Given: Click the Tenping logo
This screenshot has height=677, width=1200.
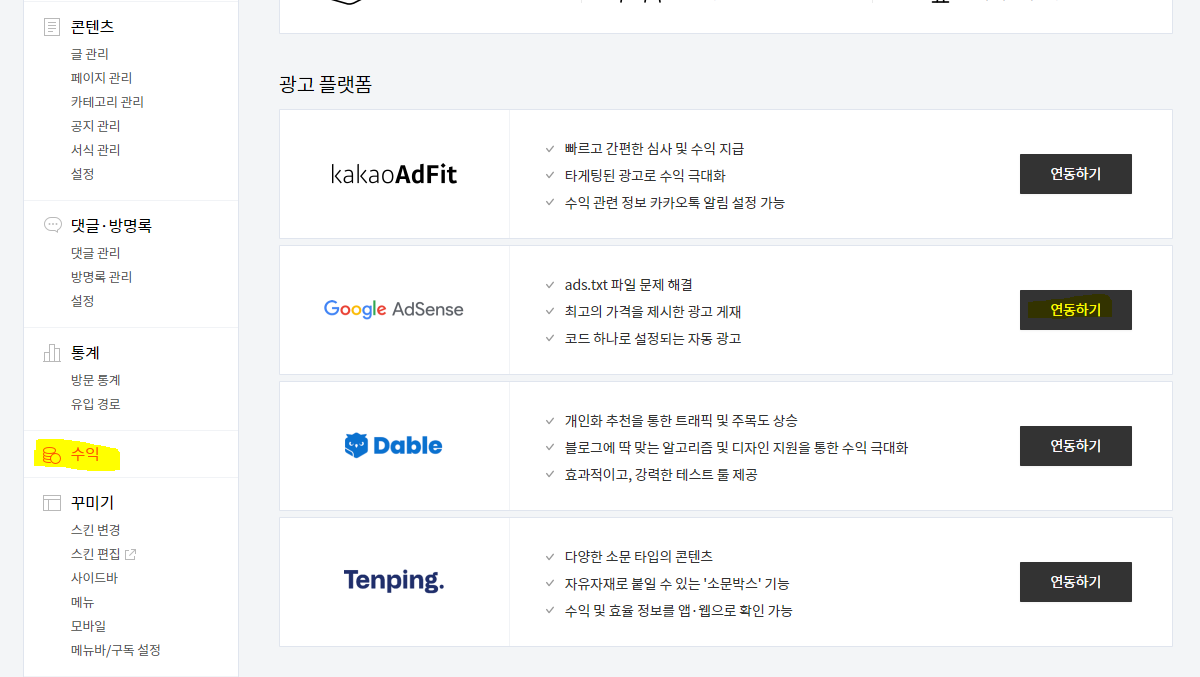Looking at the screenshot, I should tap(394, 580).
